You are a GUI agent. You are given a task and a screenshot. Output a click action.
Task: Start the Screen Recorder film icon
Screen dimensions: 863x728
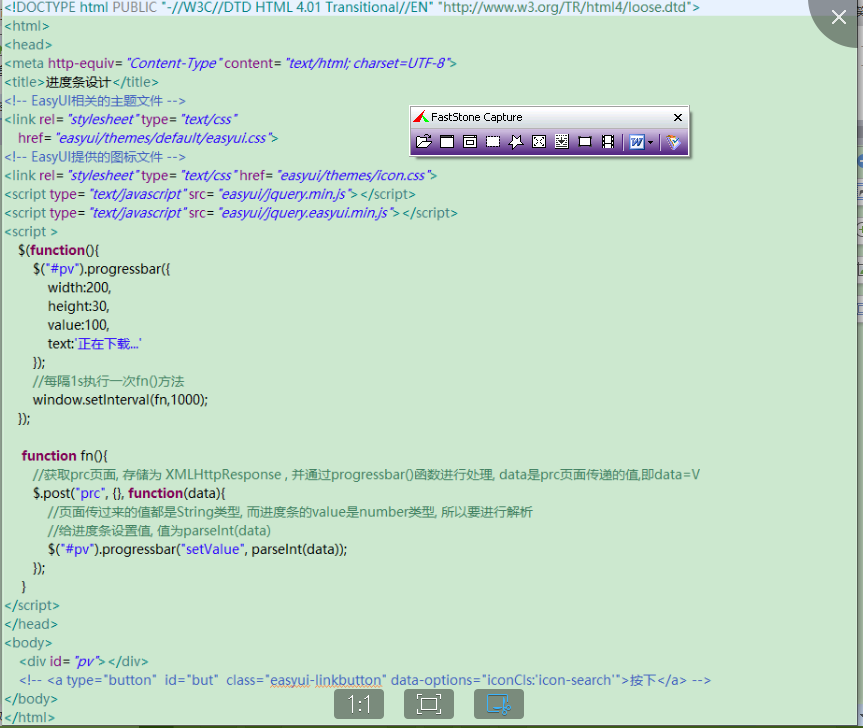pos(608,142)
